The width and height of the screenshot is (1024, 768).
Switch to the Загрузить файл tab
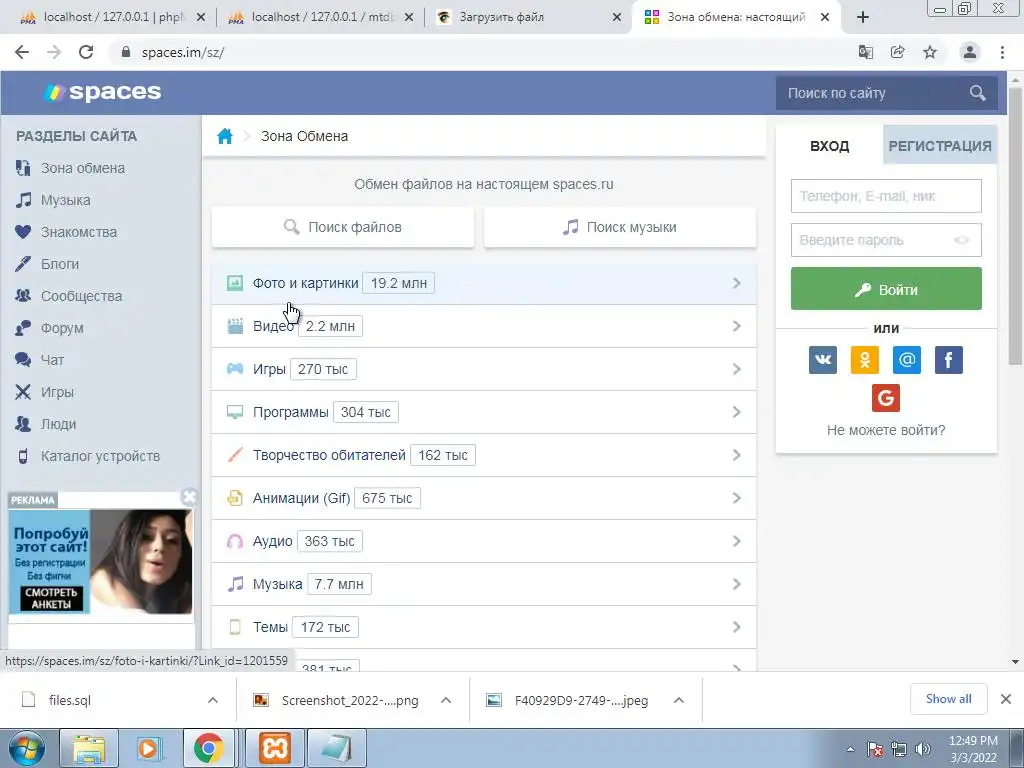[529, 18]
